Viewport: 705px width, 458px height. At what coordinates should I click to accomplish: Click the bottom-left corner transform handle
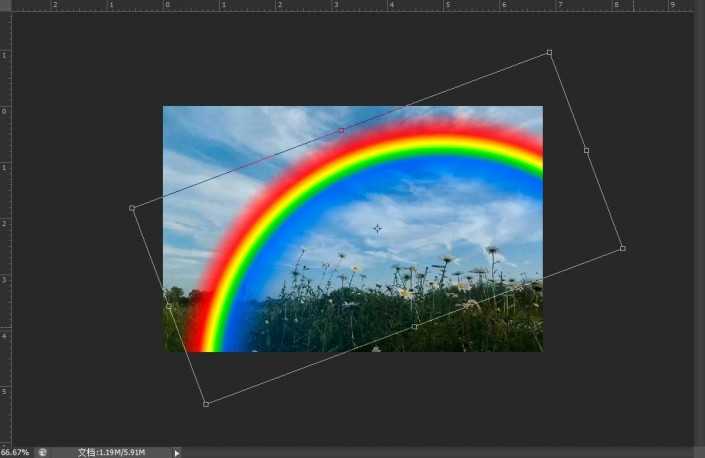click(x=206, y=404)
